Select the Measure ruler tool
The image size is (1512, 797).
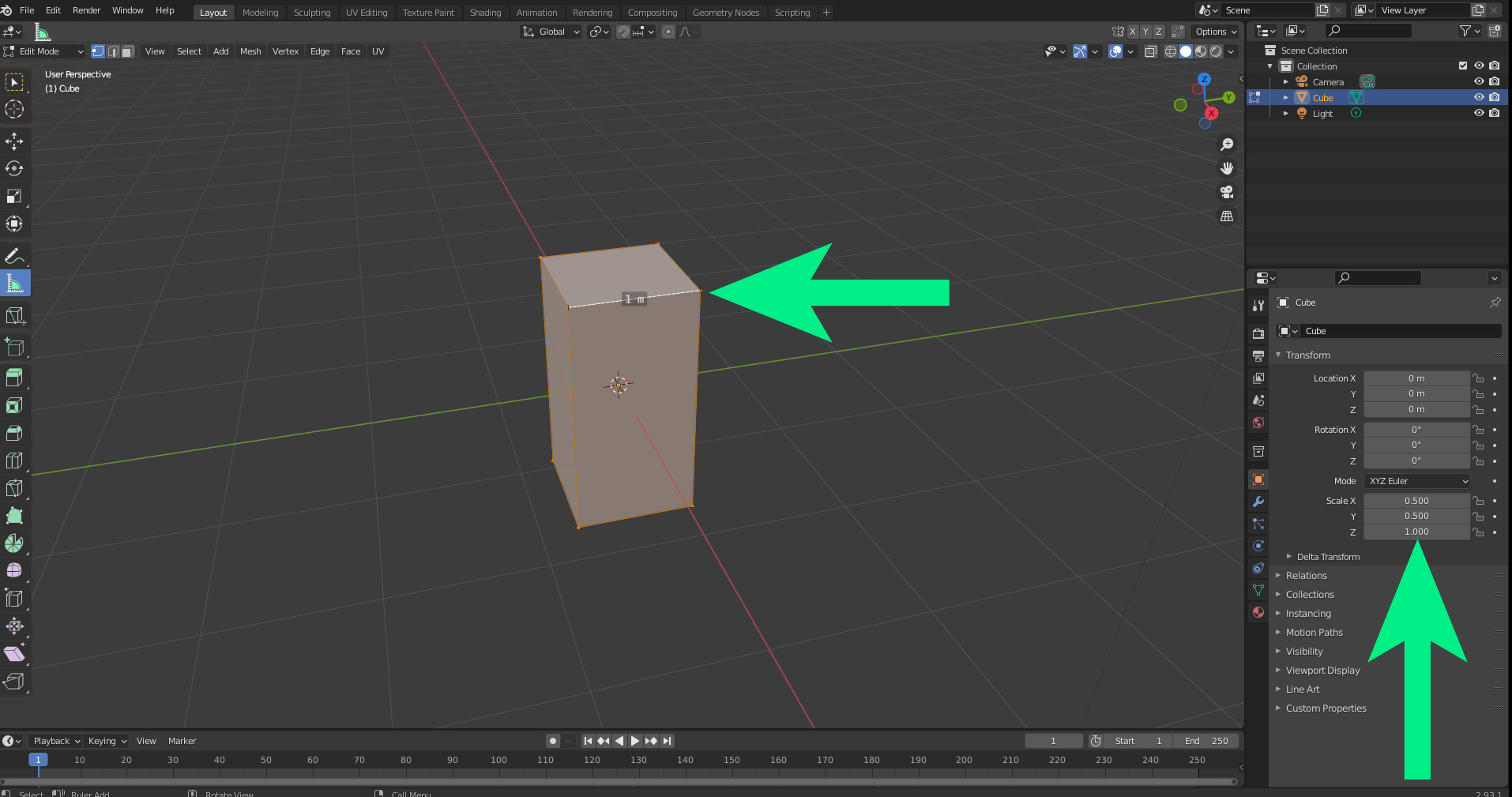[x=14, y=284]
